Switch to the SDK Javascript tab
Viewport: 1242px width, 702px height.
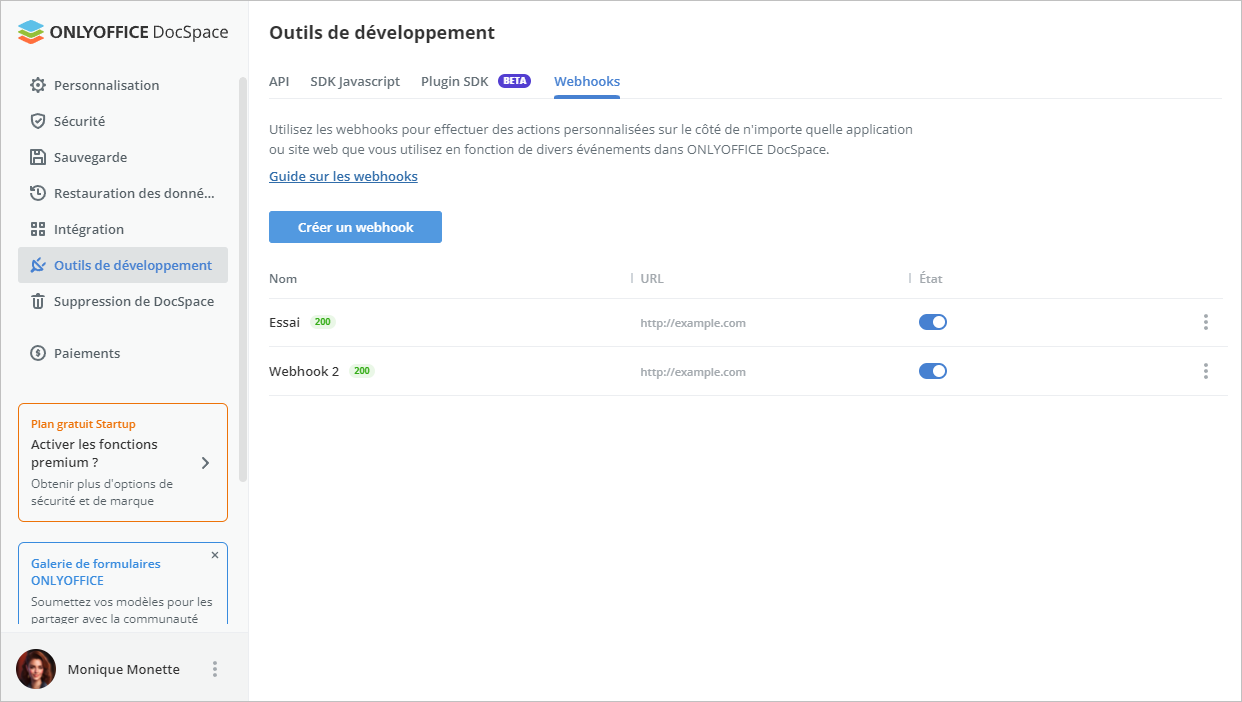coord(355,81)
